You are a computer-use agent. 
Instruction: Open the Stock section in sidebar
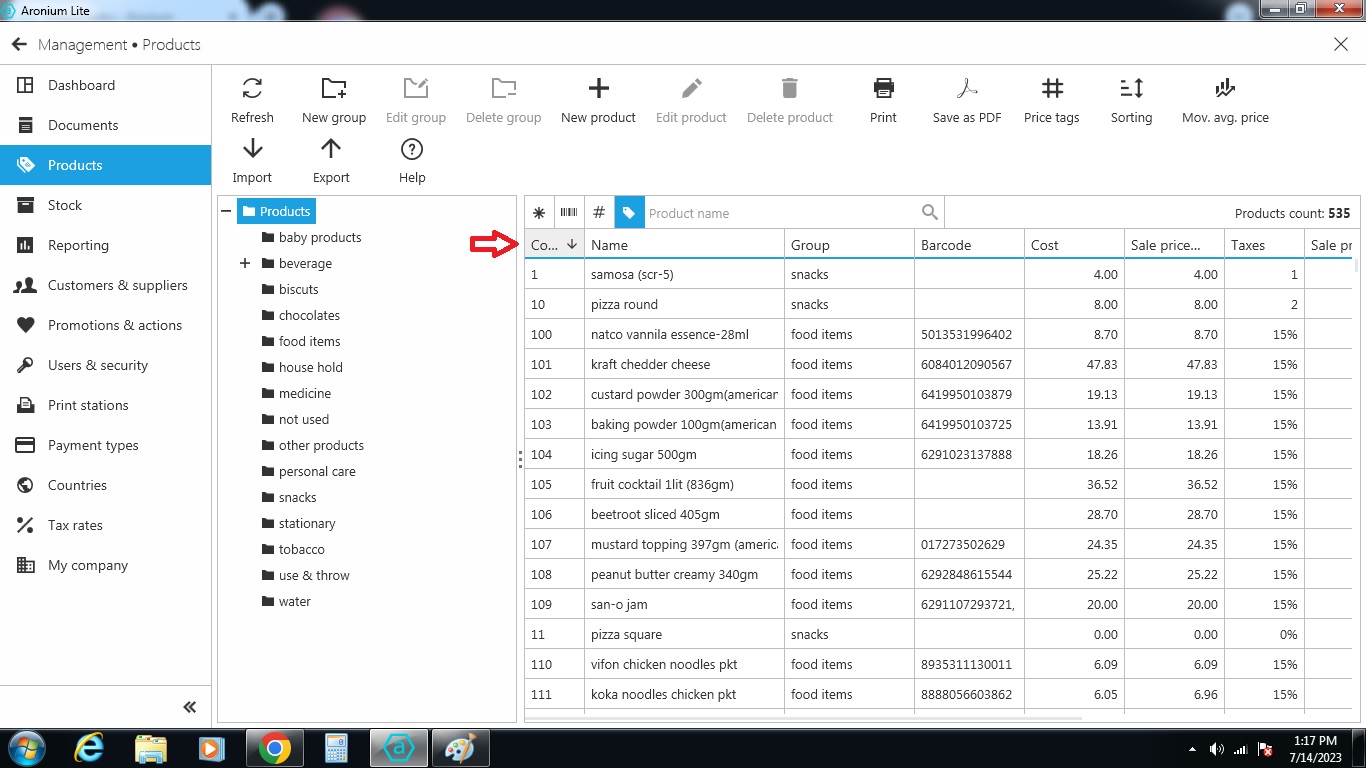[65, 205]
